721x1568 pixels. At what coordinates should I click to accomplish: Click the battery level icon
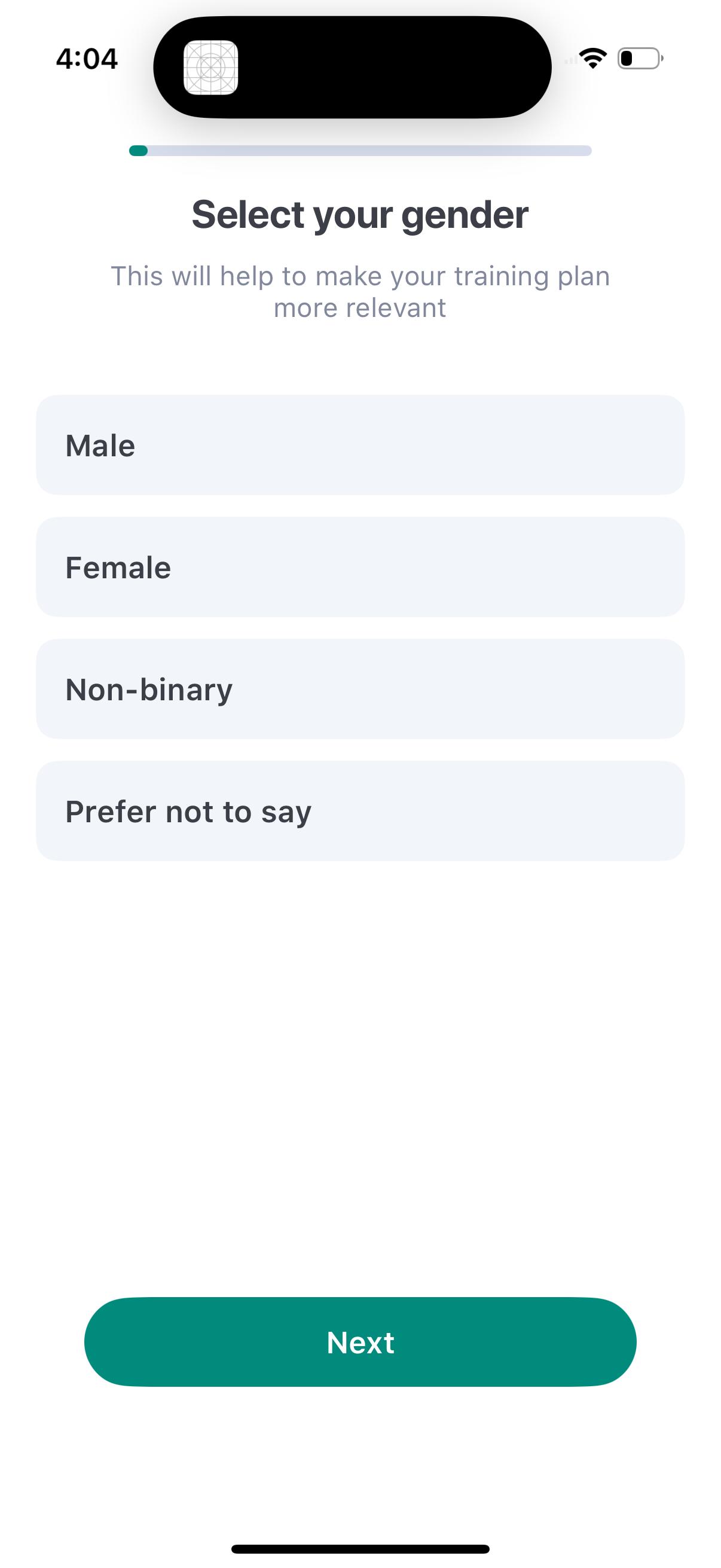tap(638, 58)
